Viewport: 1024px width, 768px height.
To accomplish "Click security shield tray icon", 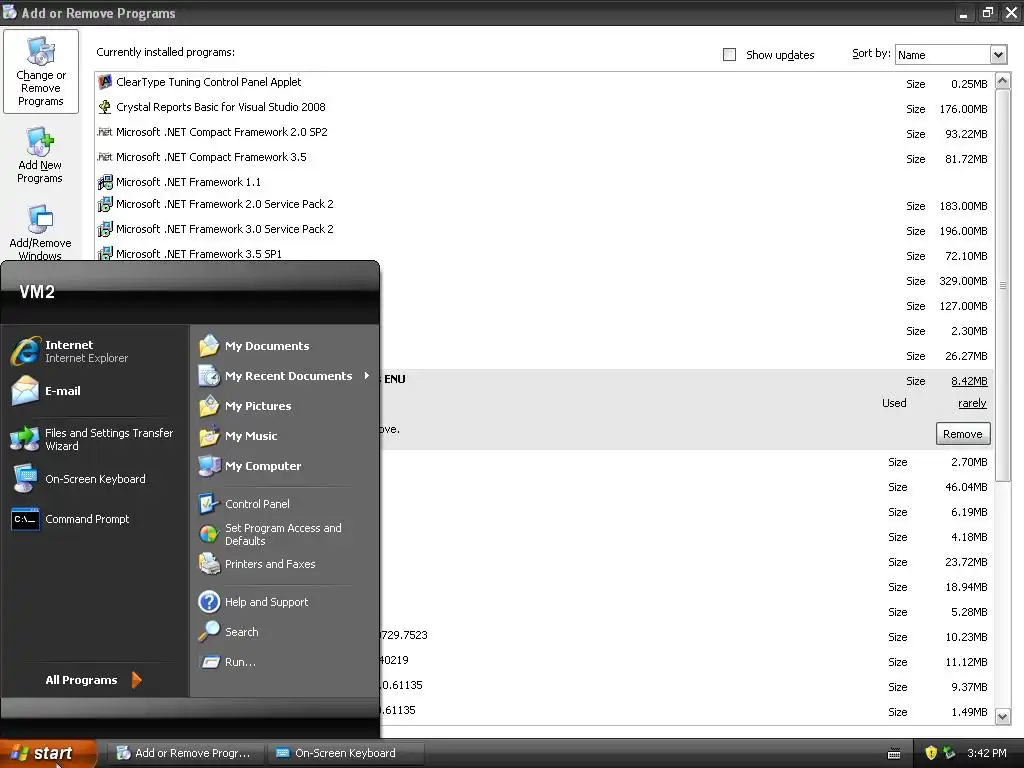I will click(x=931, y=752).
